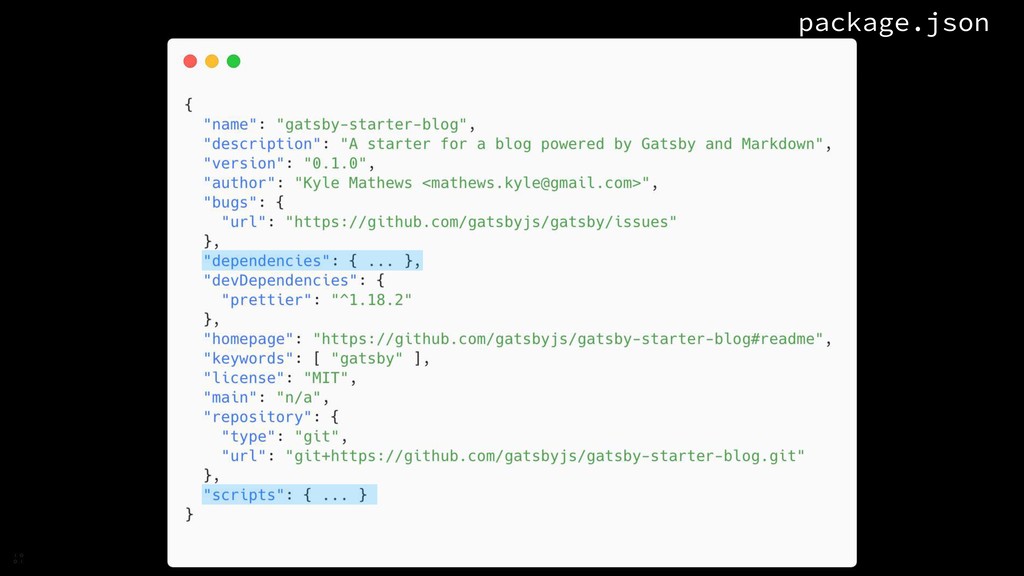Select the "keywords" key
This screenshot has width=1024, height=576.
[x=248, y=359]
